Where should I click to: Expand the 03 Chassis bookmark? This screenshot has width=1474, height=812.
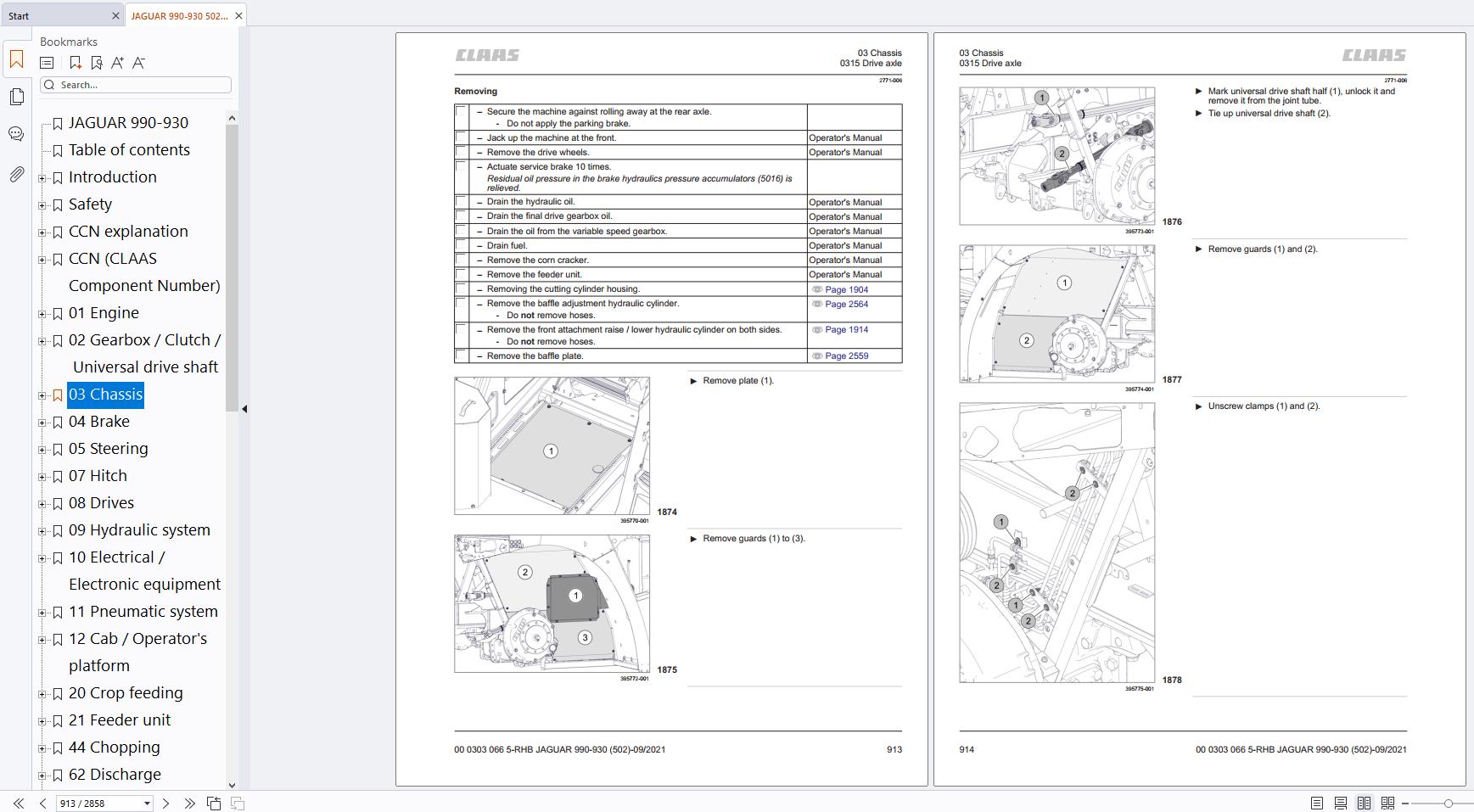coord(42,395)
